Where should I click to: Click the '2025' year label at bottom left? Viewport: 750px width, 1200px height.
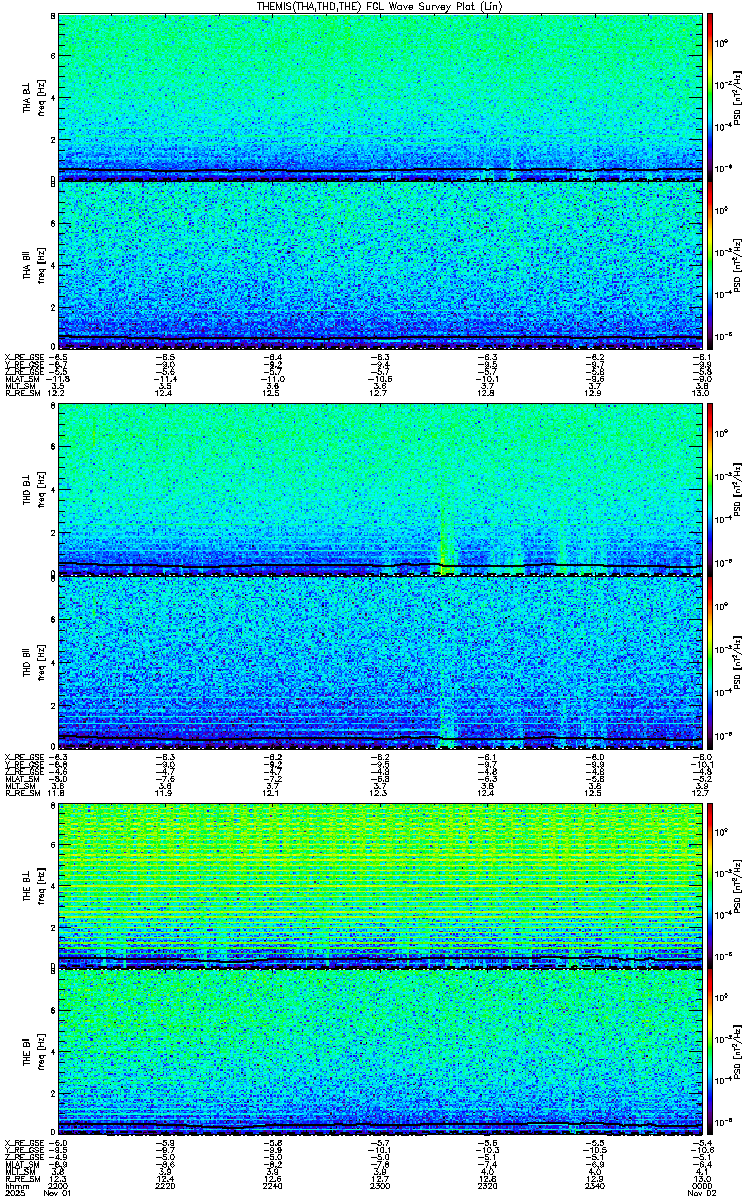14,1194
